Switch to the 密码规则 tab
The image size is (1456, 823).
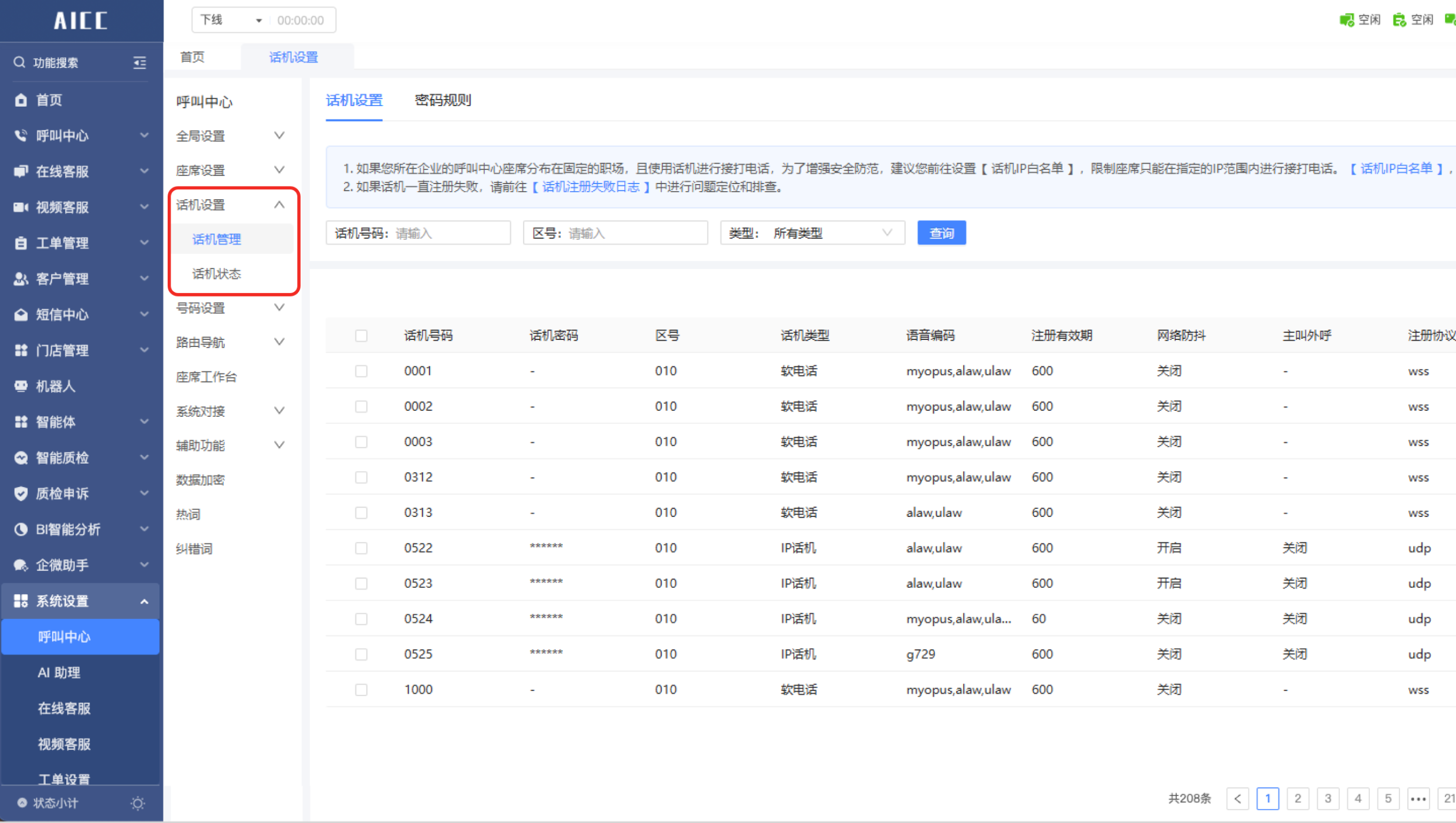(443, 100)
